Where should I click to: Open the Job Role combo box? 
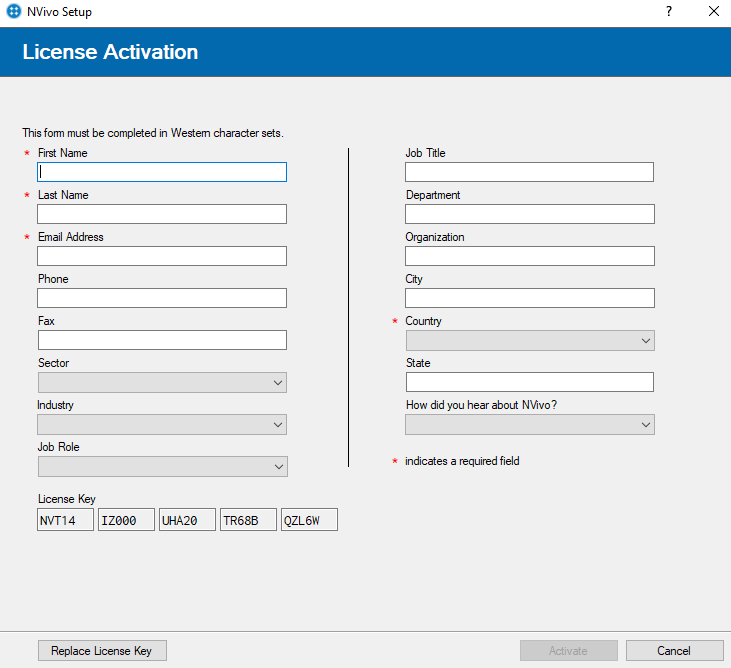163,466
